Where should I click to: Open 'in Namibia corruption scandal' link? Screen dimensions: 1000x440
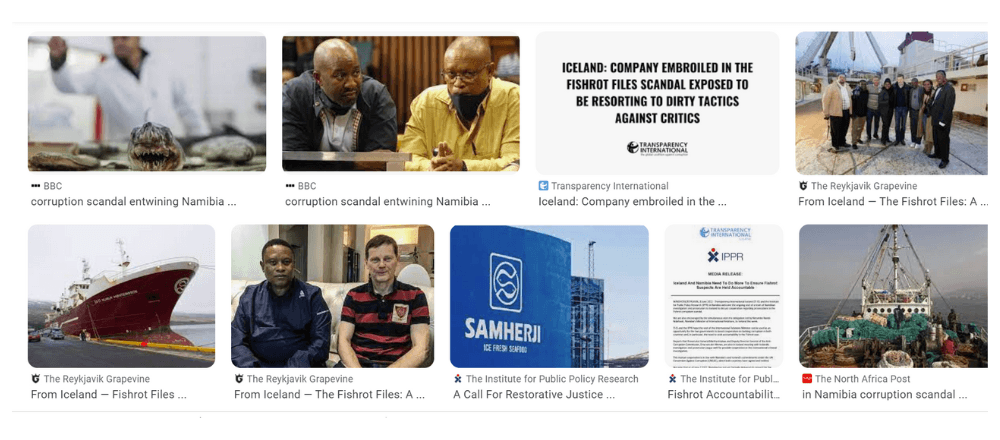point(884,395)
